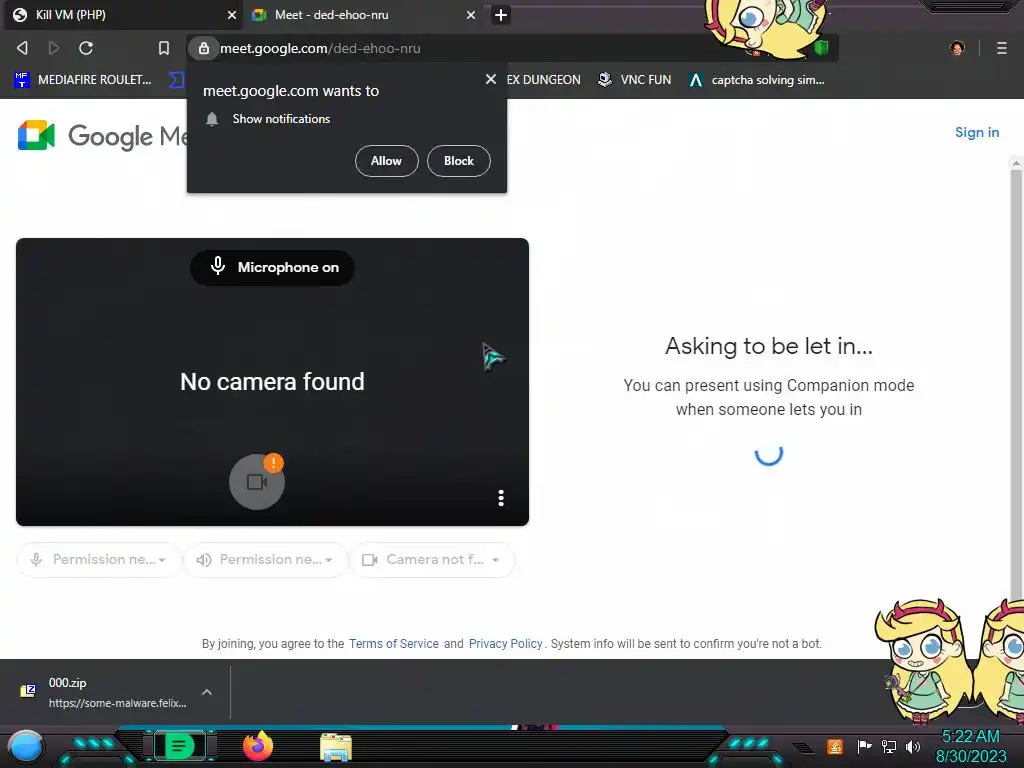Switch to the Kill VM (PHP) tab
Image resolution: width=1024 pixels, height=768 pixels.
pyautogui.click(x=121, y=15)
